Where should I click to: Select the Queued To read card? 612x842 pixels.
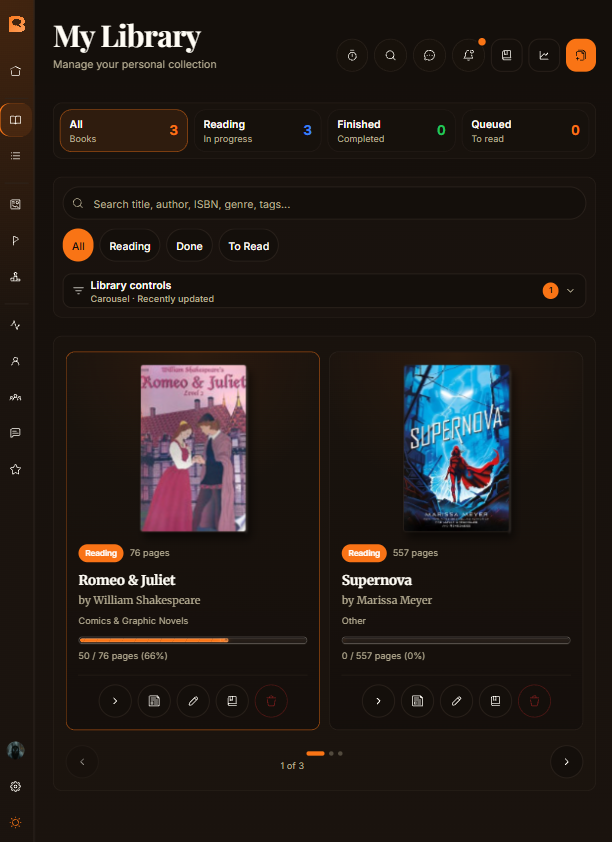[x=525, y=130]
